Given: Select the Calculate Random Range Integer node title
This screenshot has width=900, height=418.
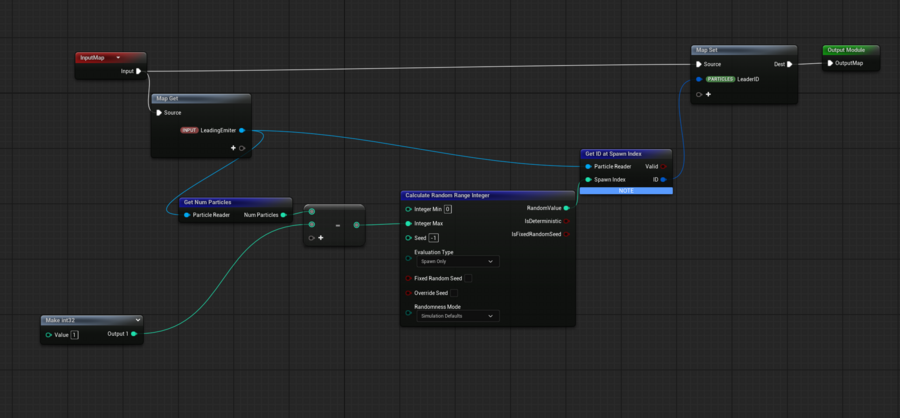Looking at the screenshot, I should click(461, 195).
